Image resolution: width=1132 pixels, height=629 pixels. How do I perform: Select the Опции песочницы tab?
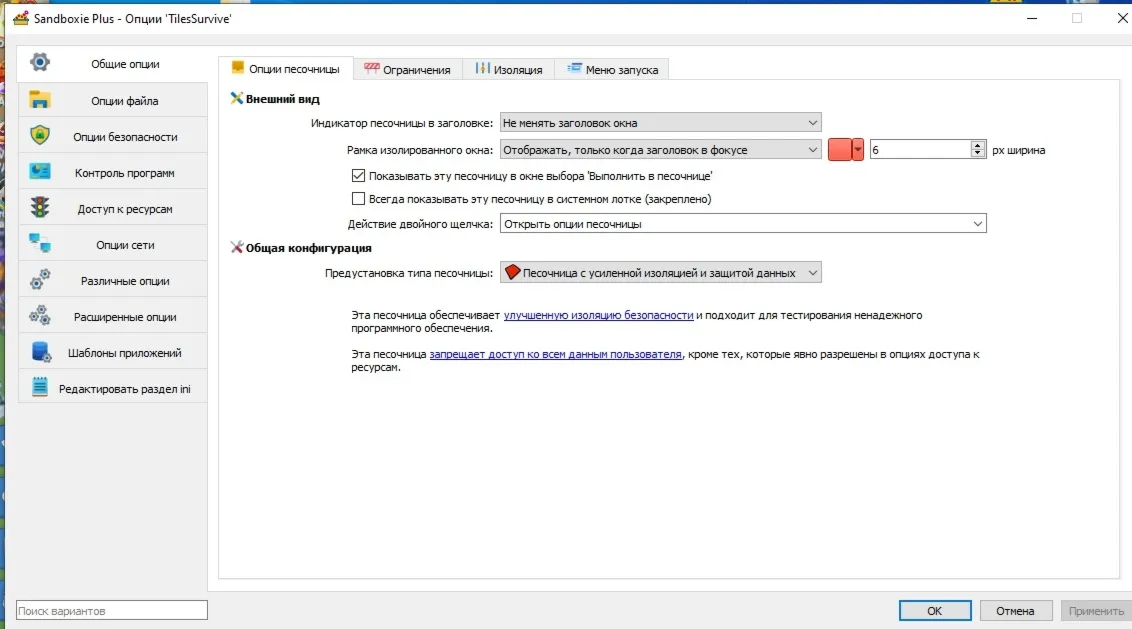tap(286, 69)
